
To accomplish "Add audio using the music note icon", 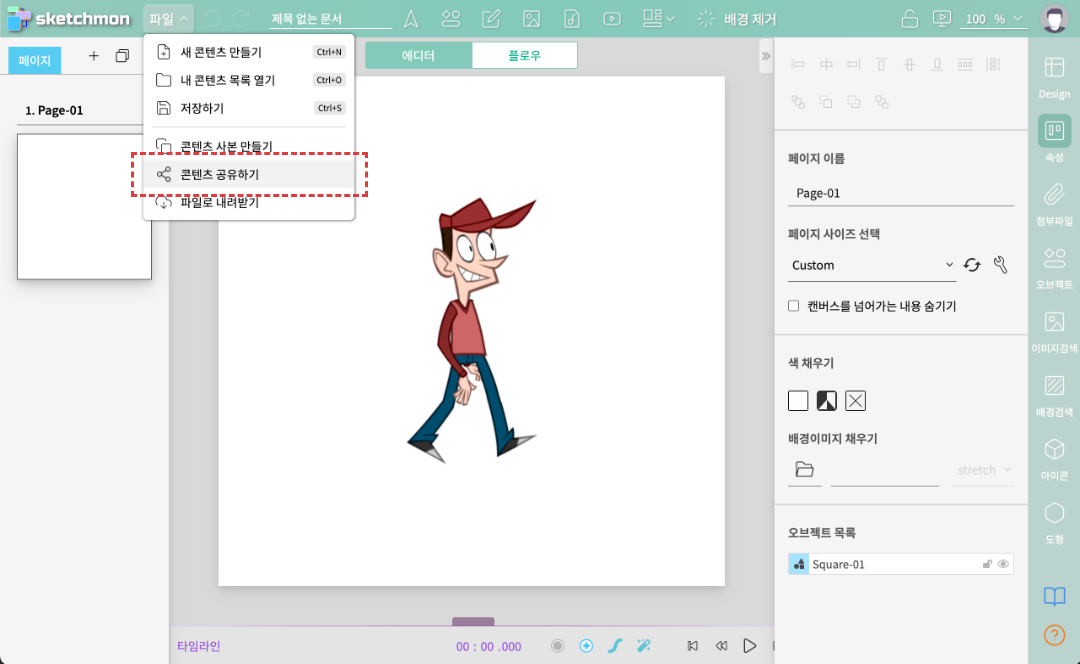I will [572, 19].
